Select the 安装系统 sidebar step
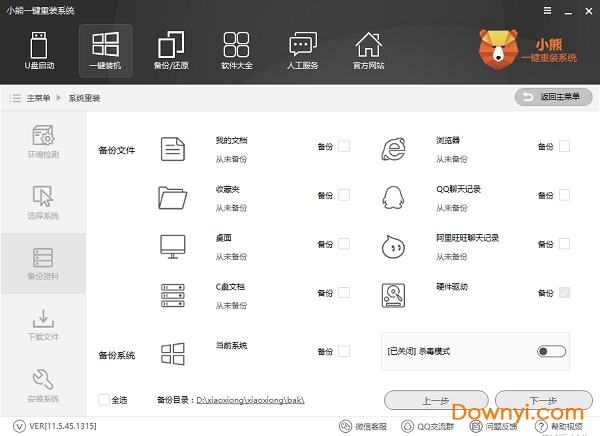Viewport: 600px width, 436px height. (x=43, y=385)
